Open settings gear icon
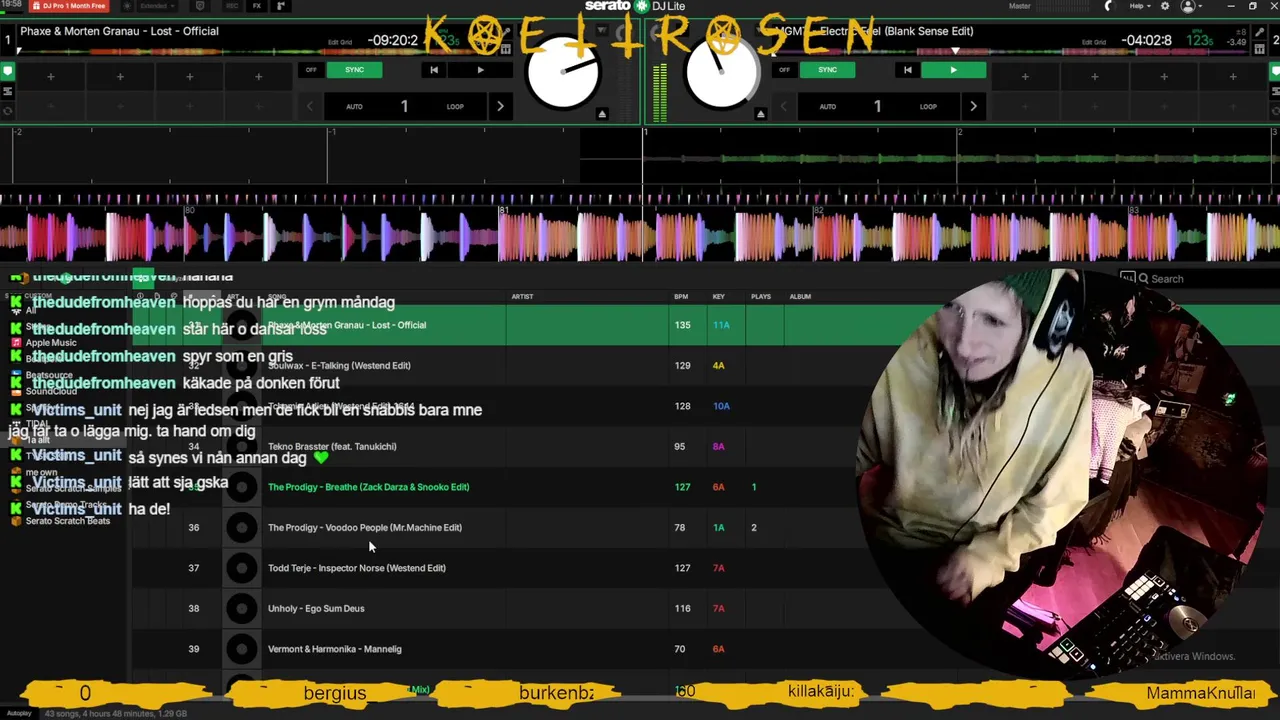The width and height of the screenshot is (1280, 720). [1164, 6]
